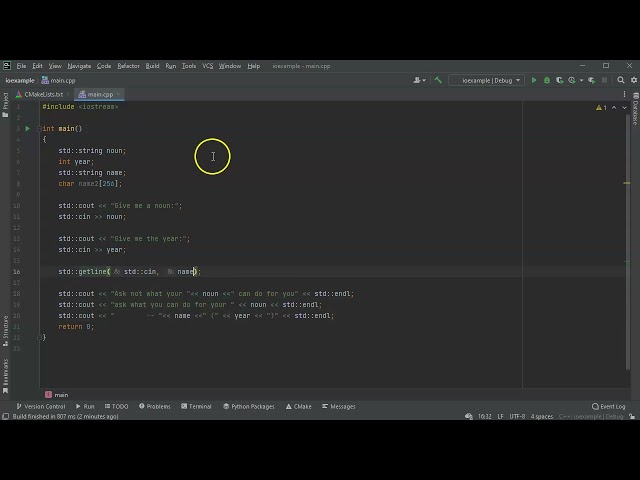Open the Tools menu
The height and width of the screenshot is (480, 640).
tap(189, 66)
